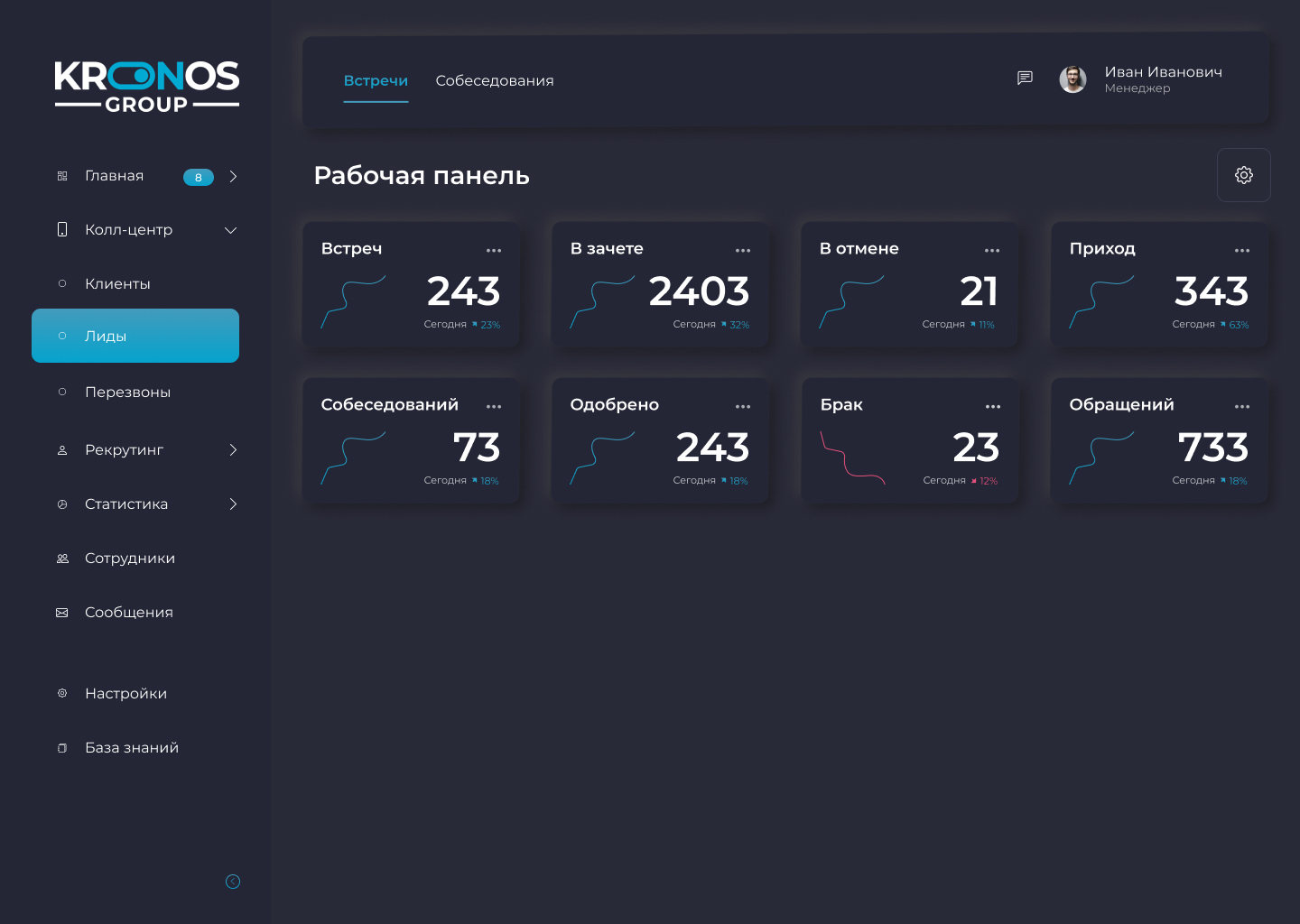1300x924 pixels.
Task: Open the options menu on Встреч card
Action: tap(494, 251)
